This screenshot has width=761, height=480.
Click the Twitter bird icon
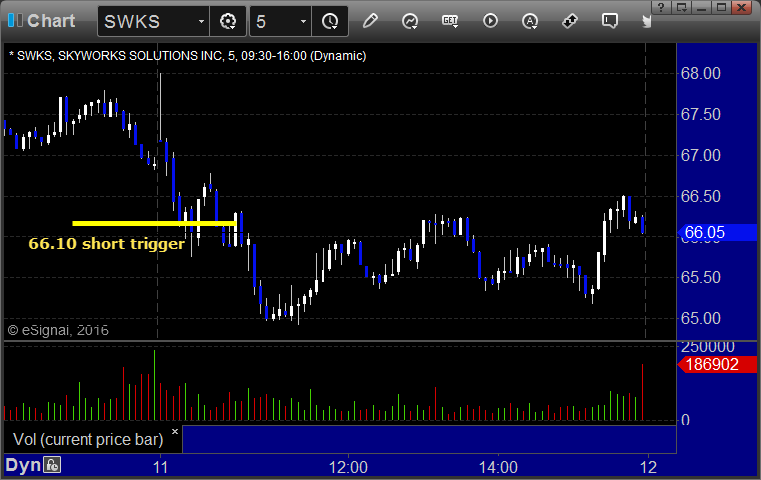point(646,21)
